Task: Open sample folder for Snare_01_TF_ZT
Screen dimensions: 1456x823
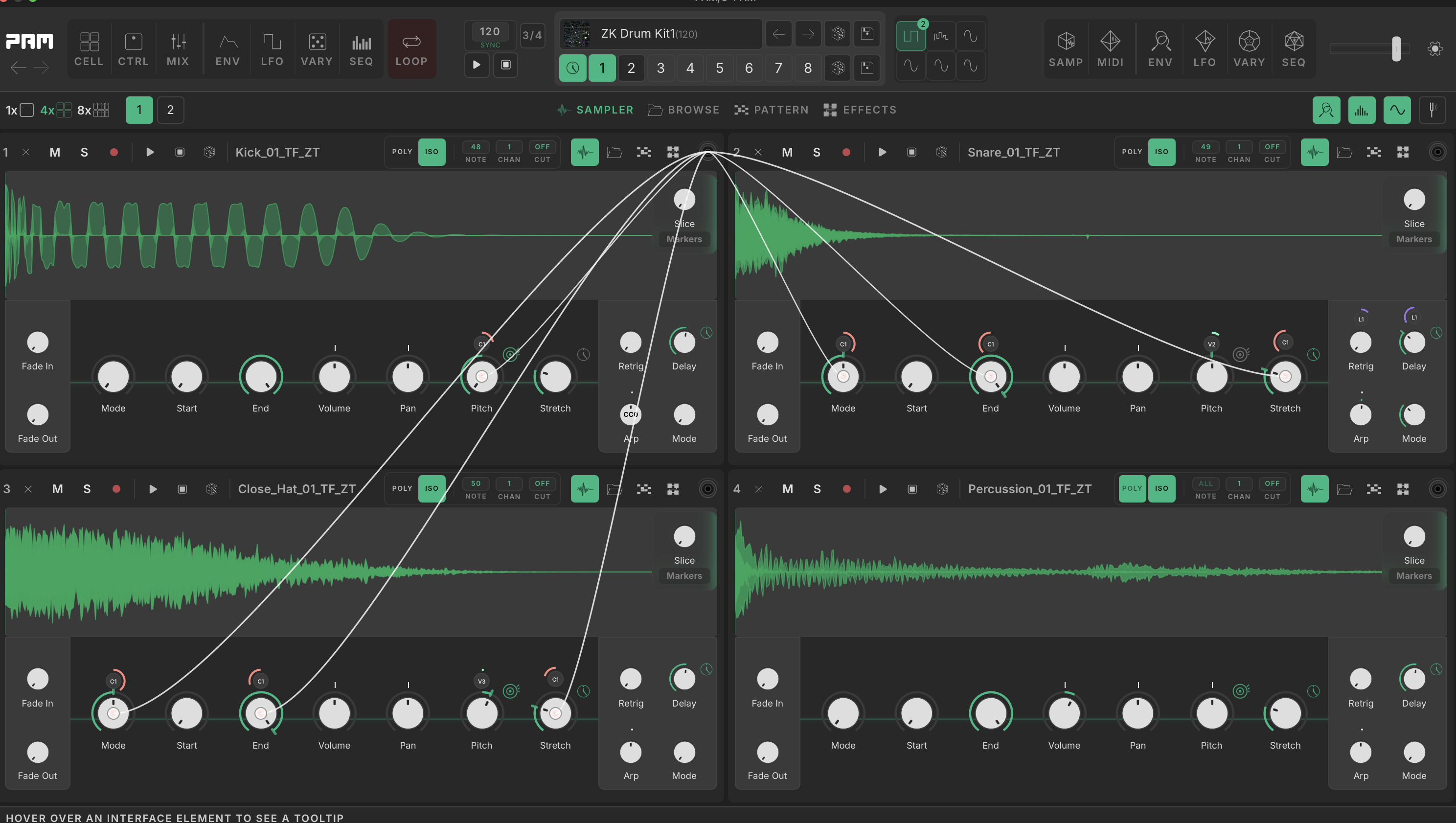Action: pos(1344,152)
